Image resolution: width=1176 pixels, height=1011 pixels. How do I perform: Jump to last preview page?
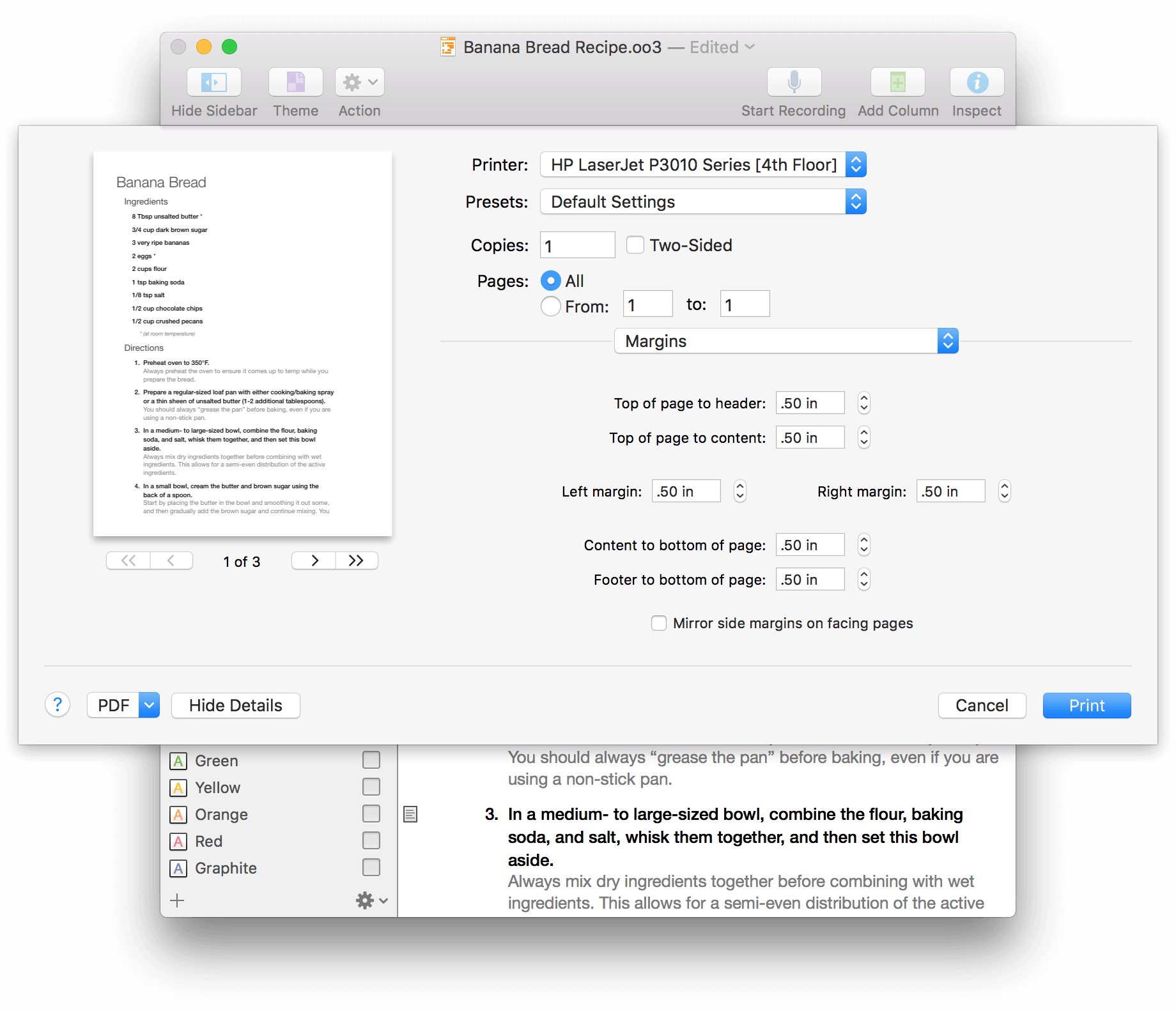tap(357, 560)
